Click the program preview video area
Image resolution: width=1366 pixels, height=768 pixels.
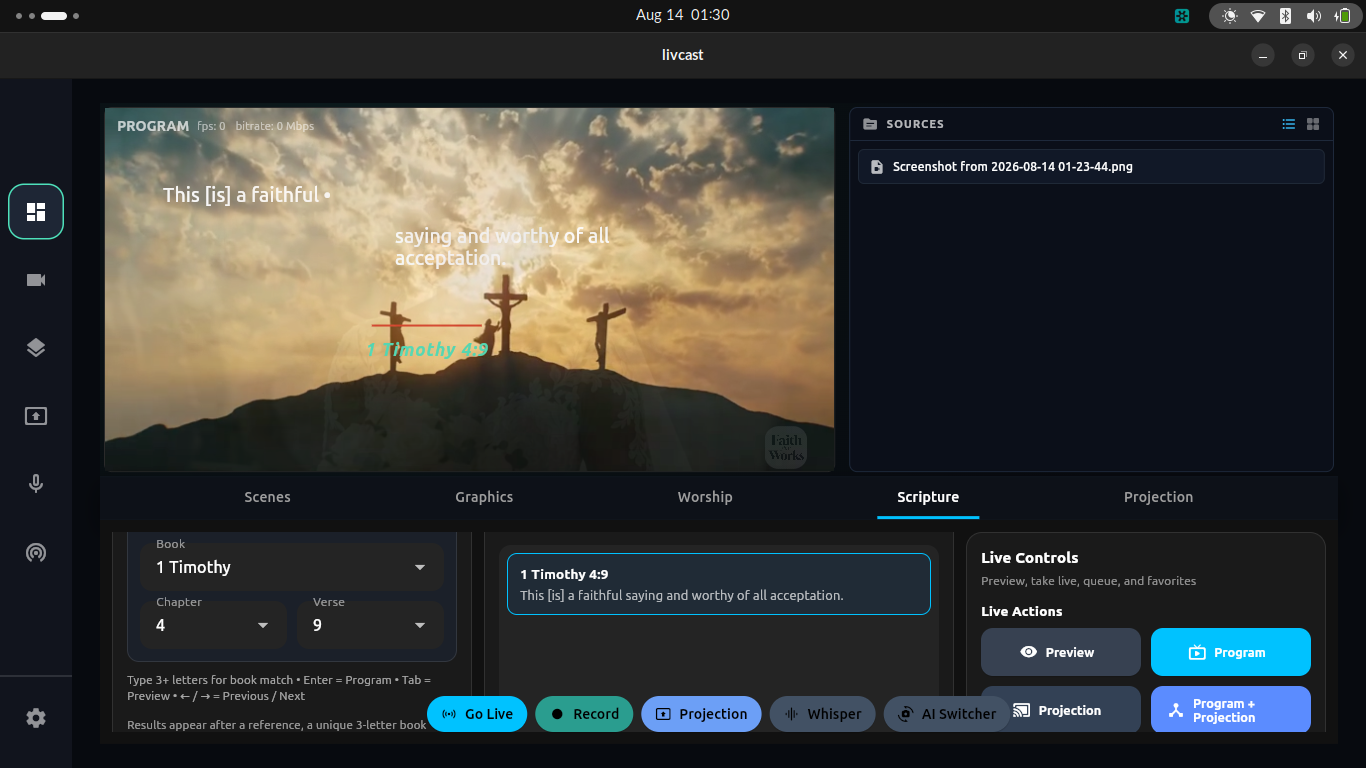(470, 289)
